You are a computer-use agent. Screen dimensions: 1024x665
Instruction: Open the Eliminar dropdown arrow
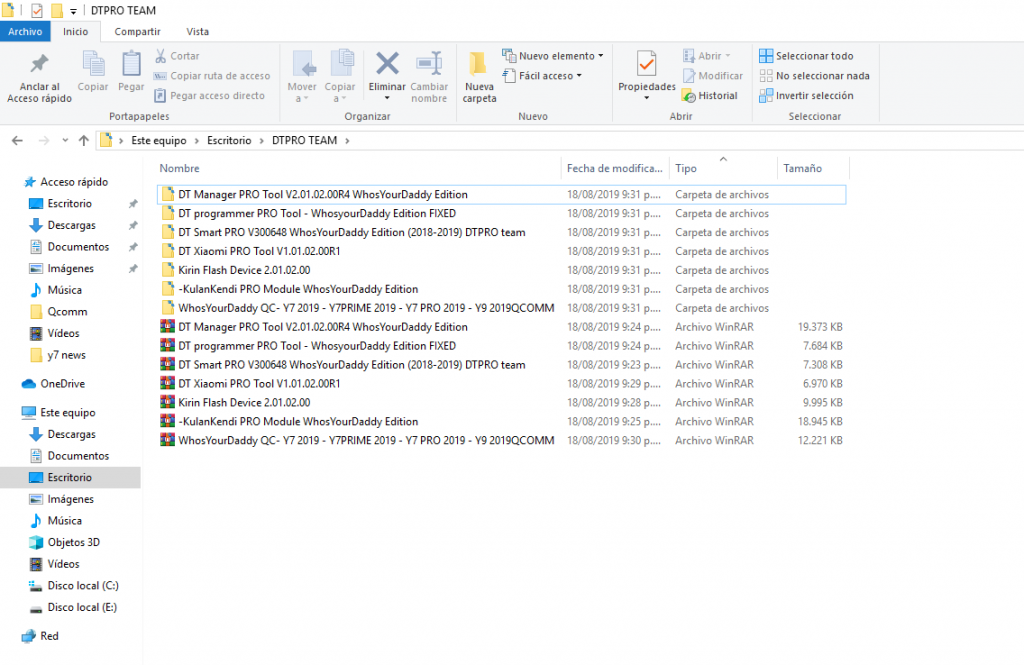point(387,98)
